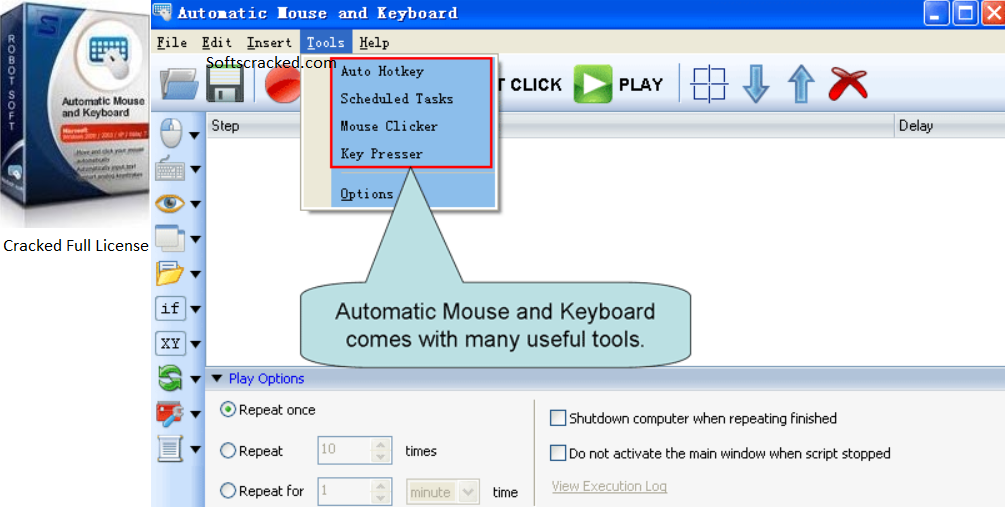Screen dimensions: 1005x507
Task: Select the 'if' condition sidebar icon
Action: point(170,308)
